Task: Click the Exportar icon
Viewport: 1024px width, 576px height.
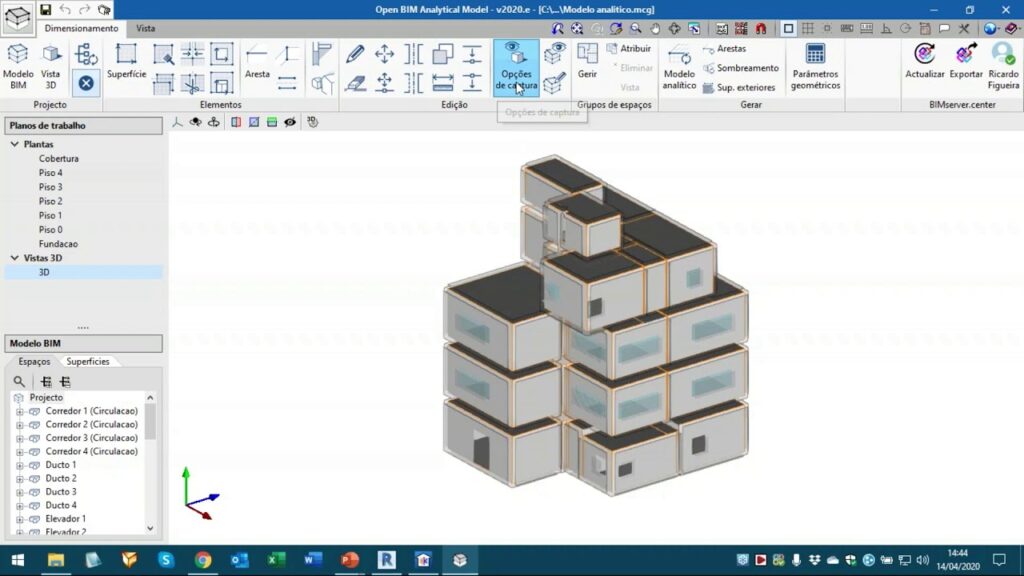Action: (966, 60)
